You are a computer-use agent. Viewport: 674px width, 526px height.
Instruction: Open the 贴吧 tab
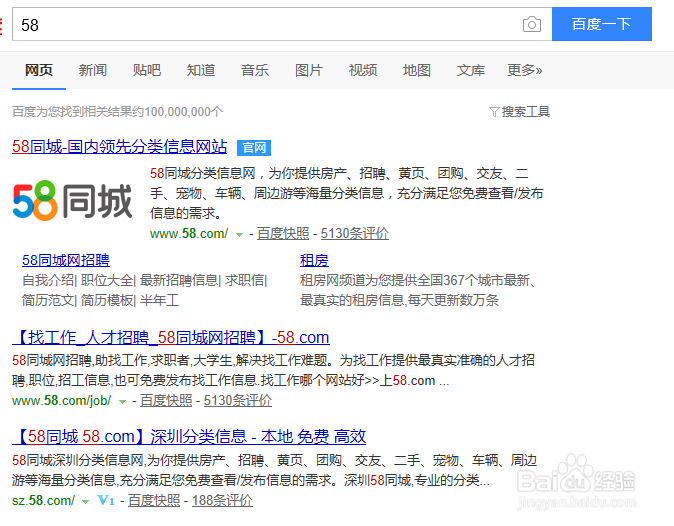pyautogui.click(x=147, y=70)
